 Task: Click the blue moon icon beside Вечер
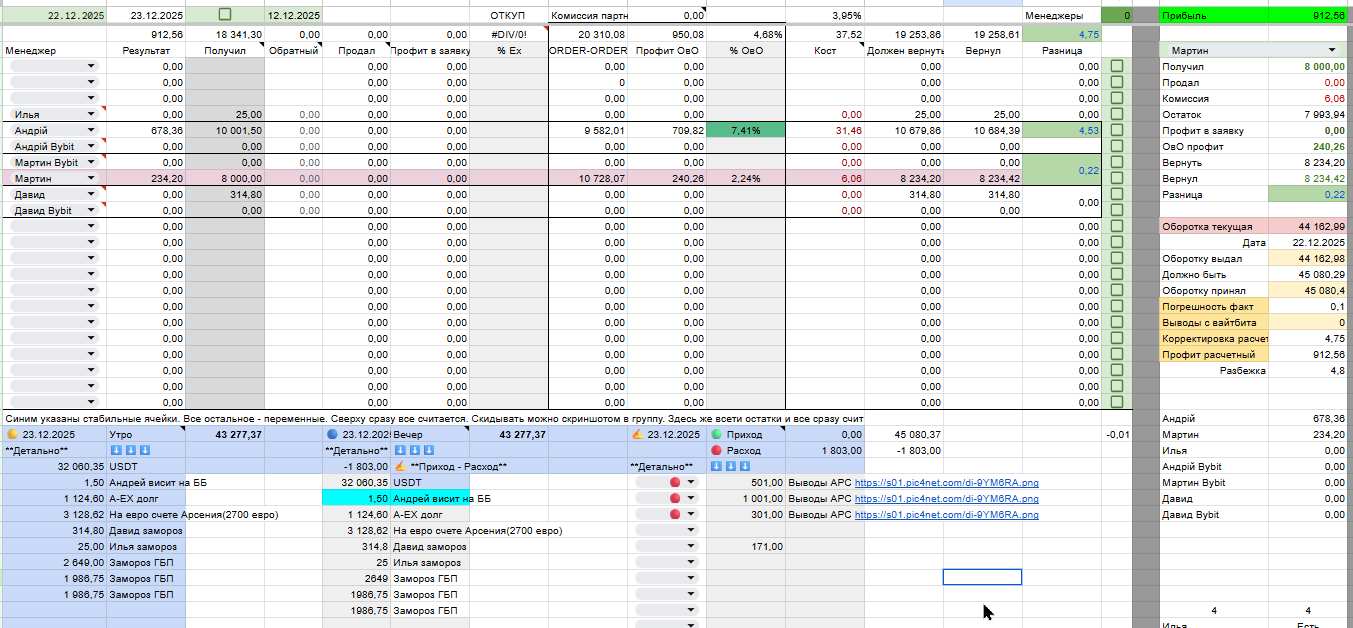click(x=332, y=435)
